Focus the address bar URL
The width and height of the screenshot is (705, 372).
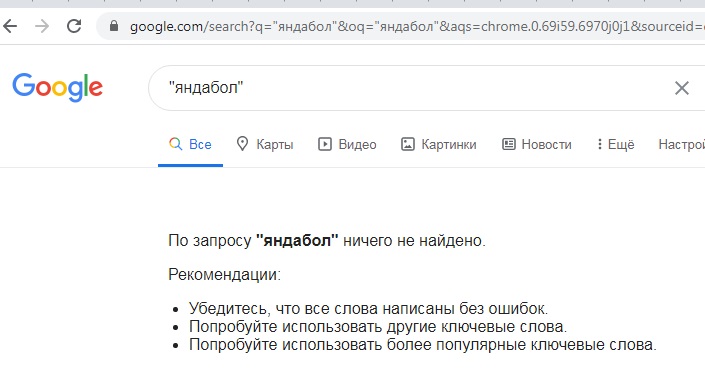coord(417,27)
